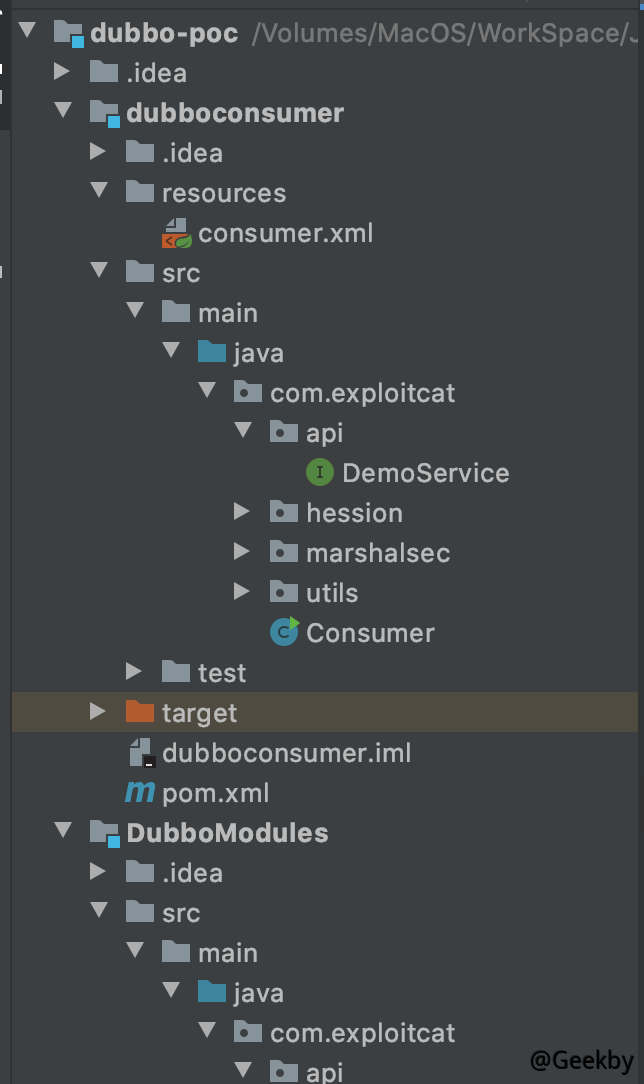
Task: Click the Consumer runnable class icon
Action: click(x=285, y=632)
